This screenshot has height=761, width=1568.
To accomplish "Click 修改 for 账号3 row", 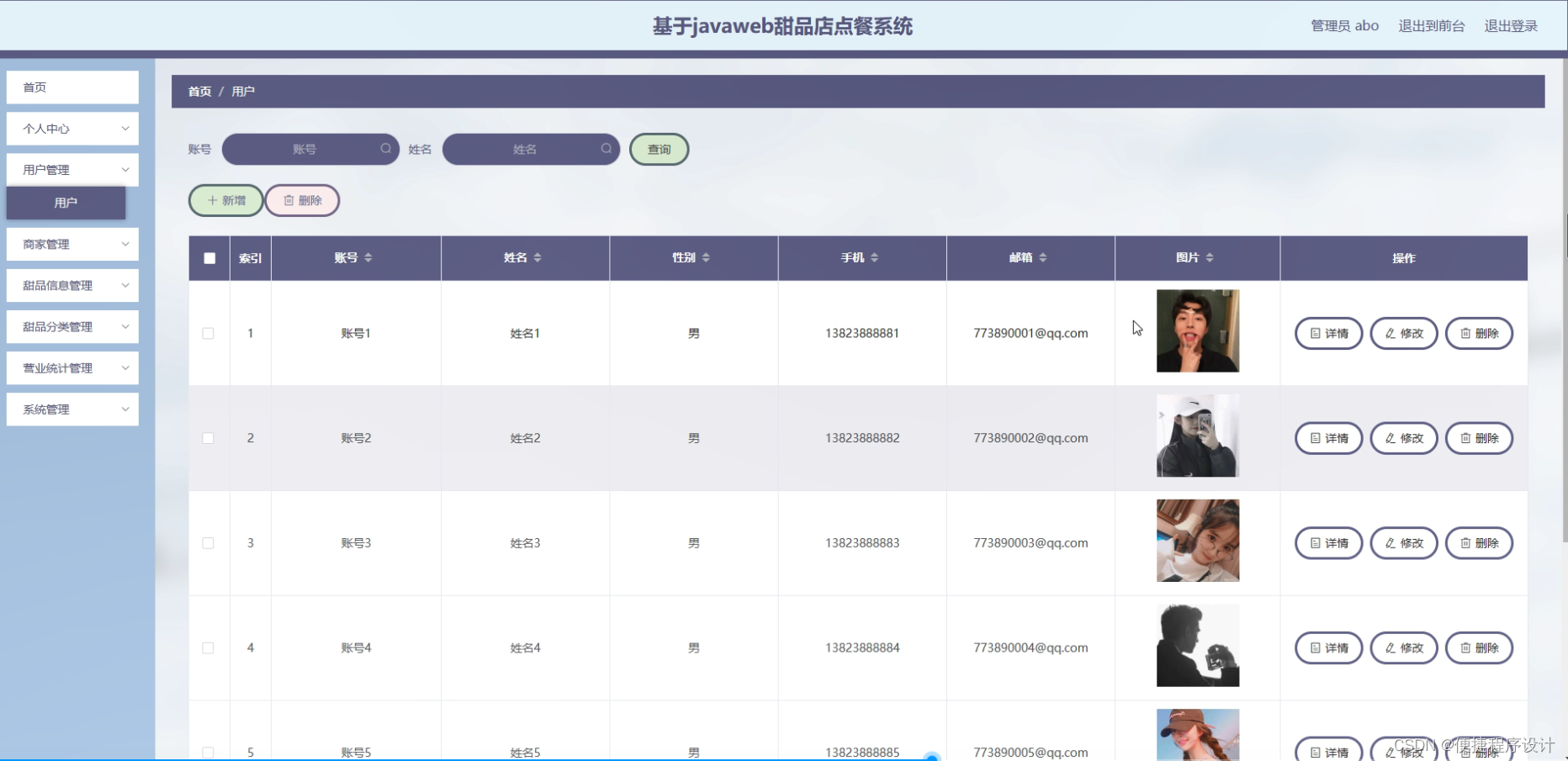I will point(1404,543).
